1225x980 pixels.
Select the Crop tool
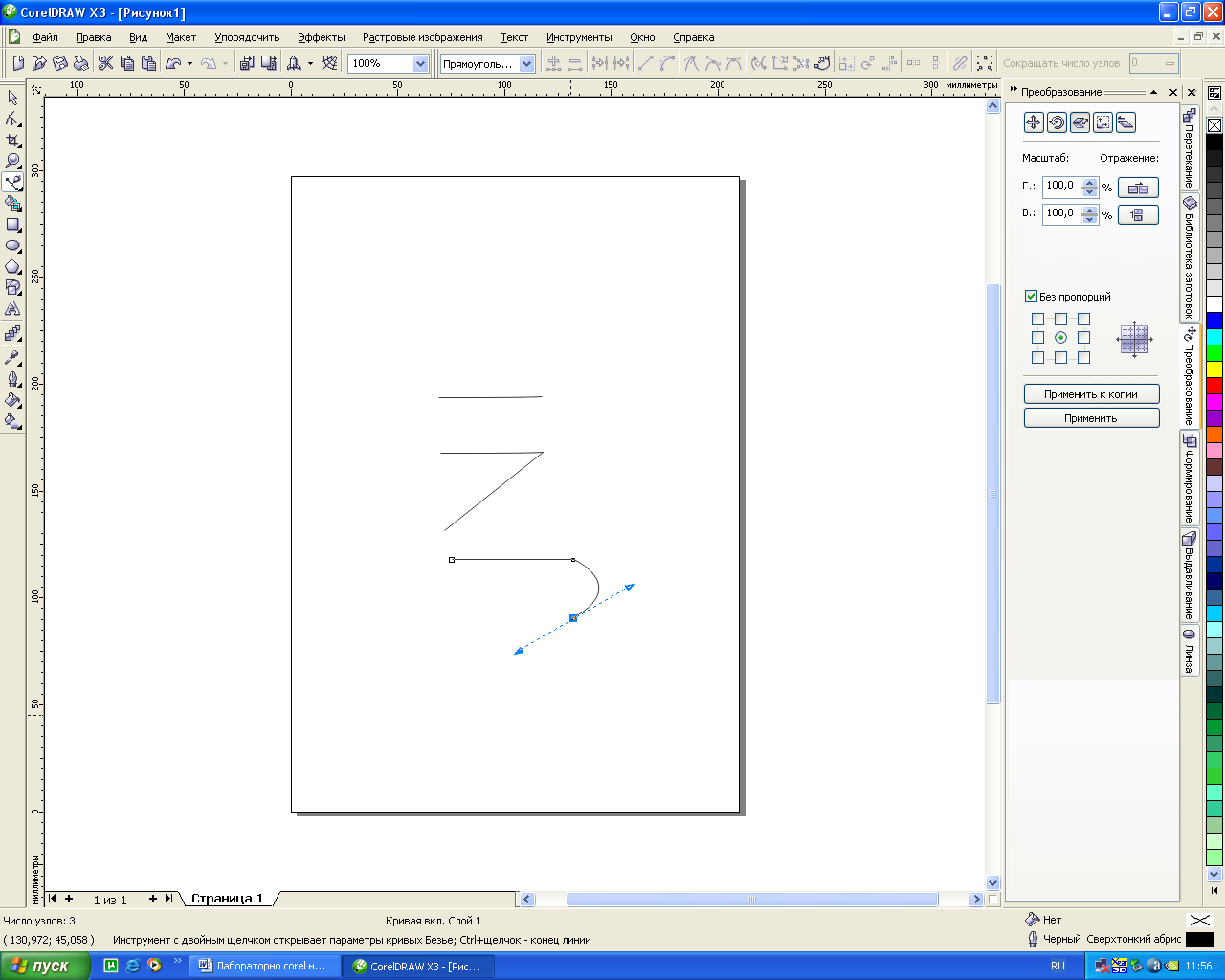coord(12,140)
